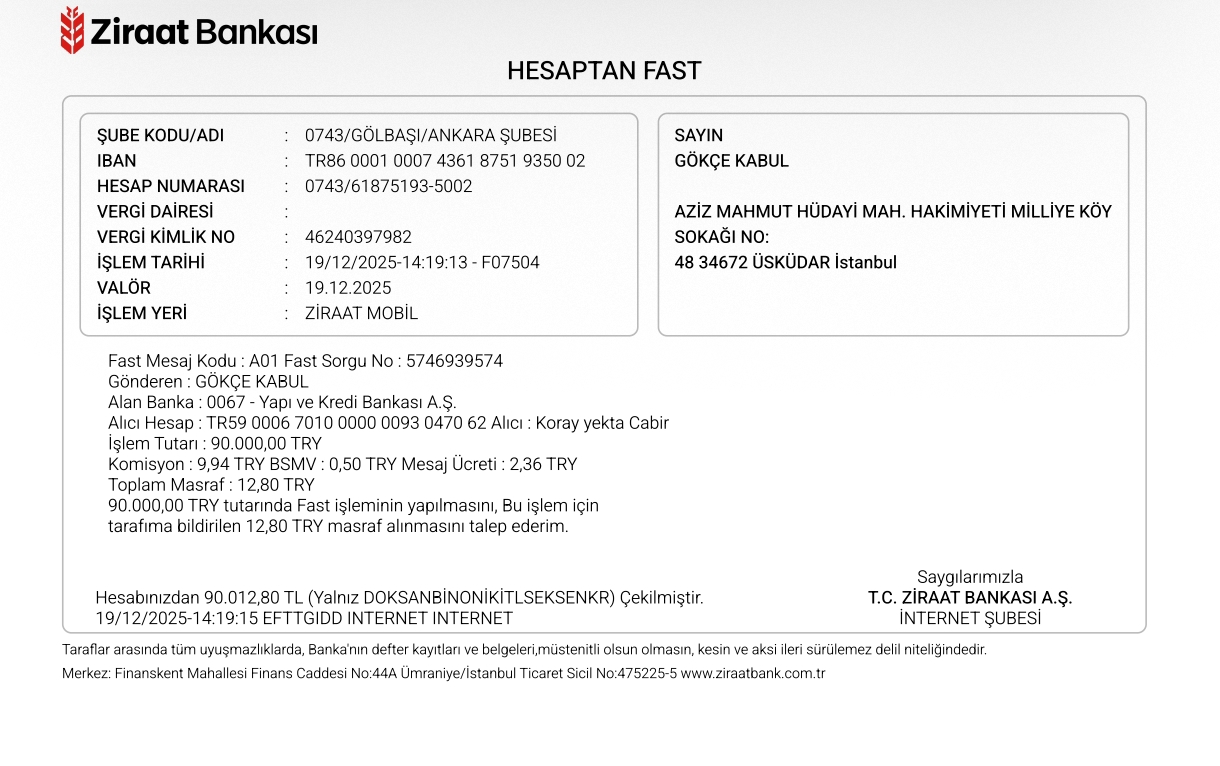
Task: Select the VALÖR date 19.12.2025
Action: (x=348, y=288)
